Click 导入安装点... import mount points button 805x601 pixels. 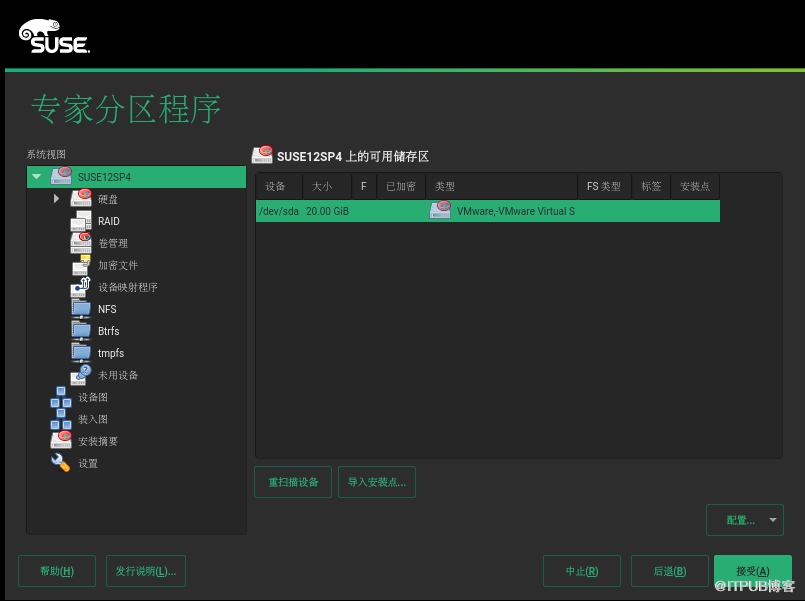377,482
